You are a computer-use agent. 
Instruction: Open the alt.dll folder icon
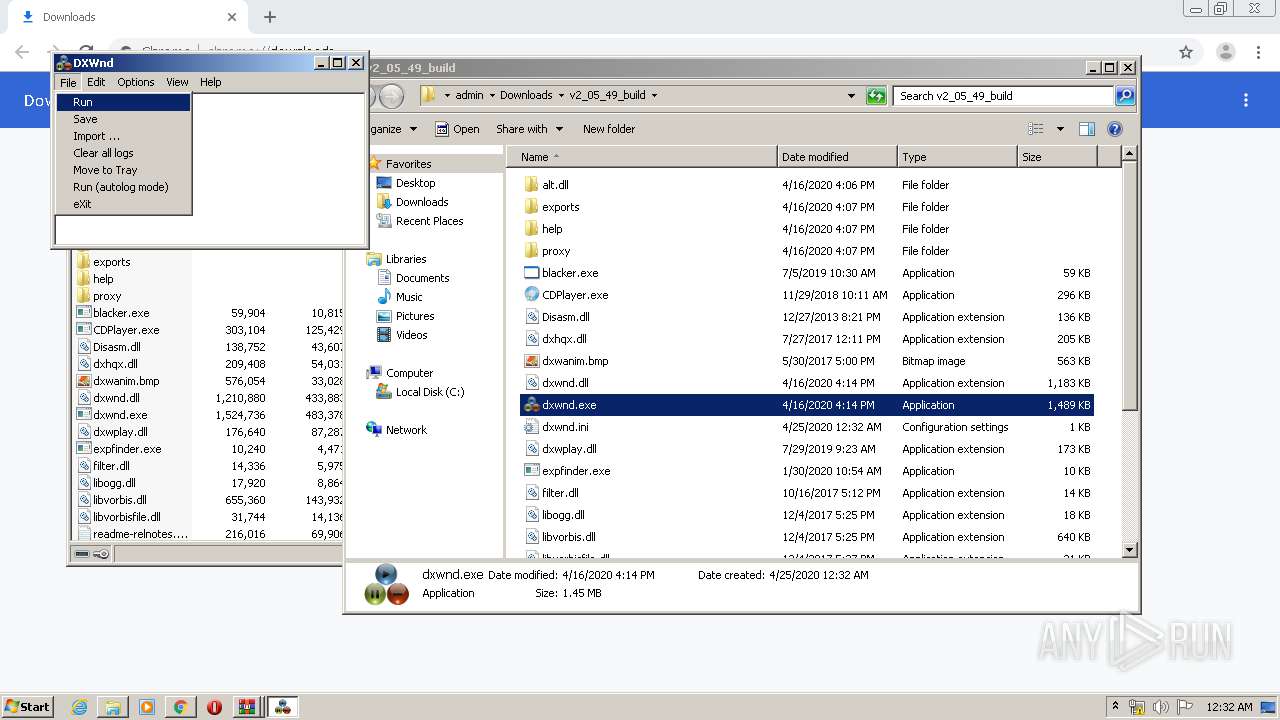pyautogui.click(x=532, y=185)
